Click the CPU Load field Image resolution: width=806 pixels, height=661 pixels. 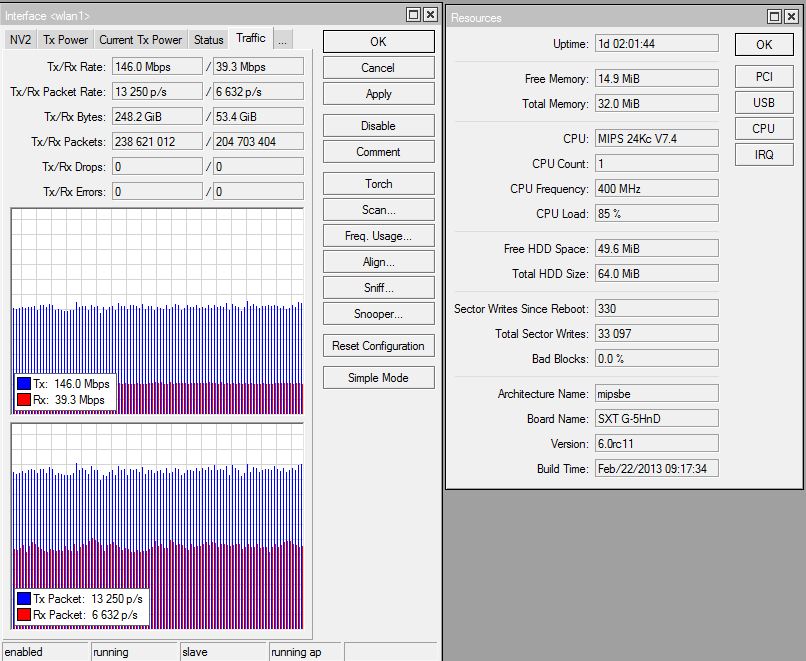[x=656, y=214]
